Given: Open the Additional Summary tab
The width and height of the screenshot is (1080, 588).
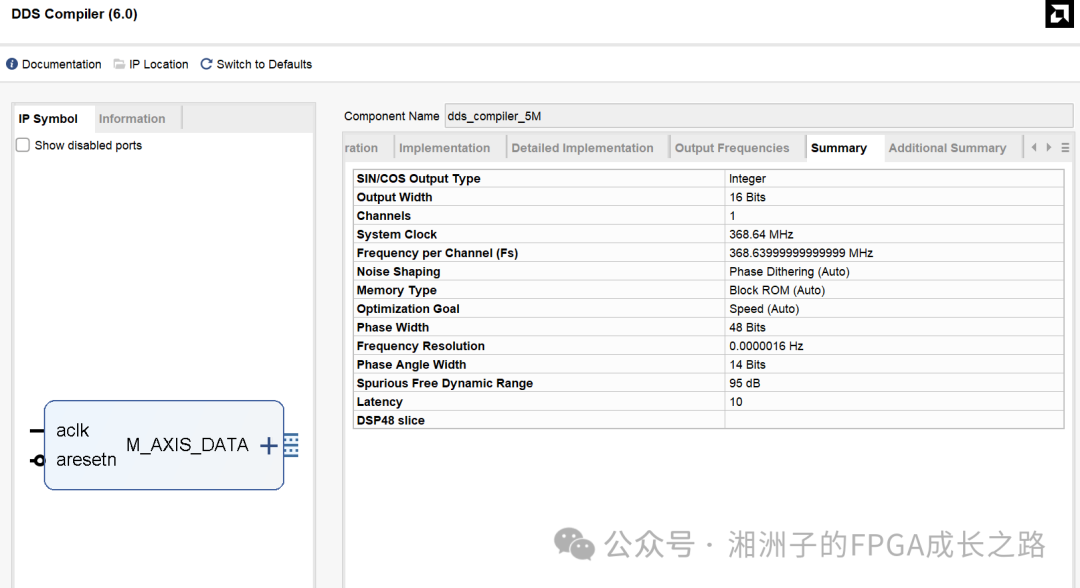Looking at the screenshot, I should point(947,148).
